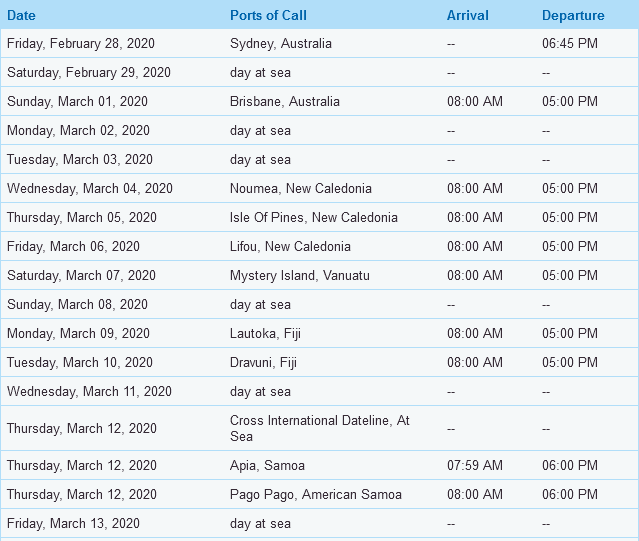Viewport: 639px width, 541px height.
Task: Click the Date column header
Action: tap(21, 15)
